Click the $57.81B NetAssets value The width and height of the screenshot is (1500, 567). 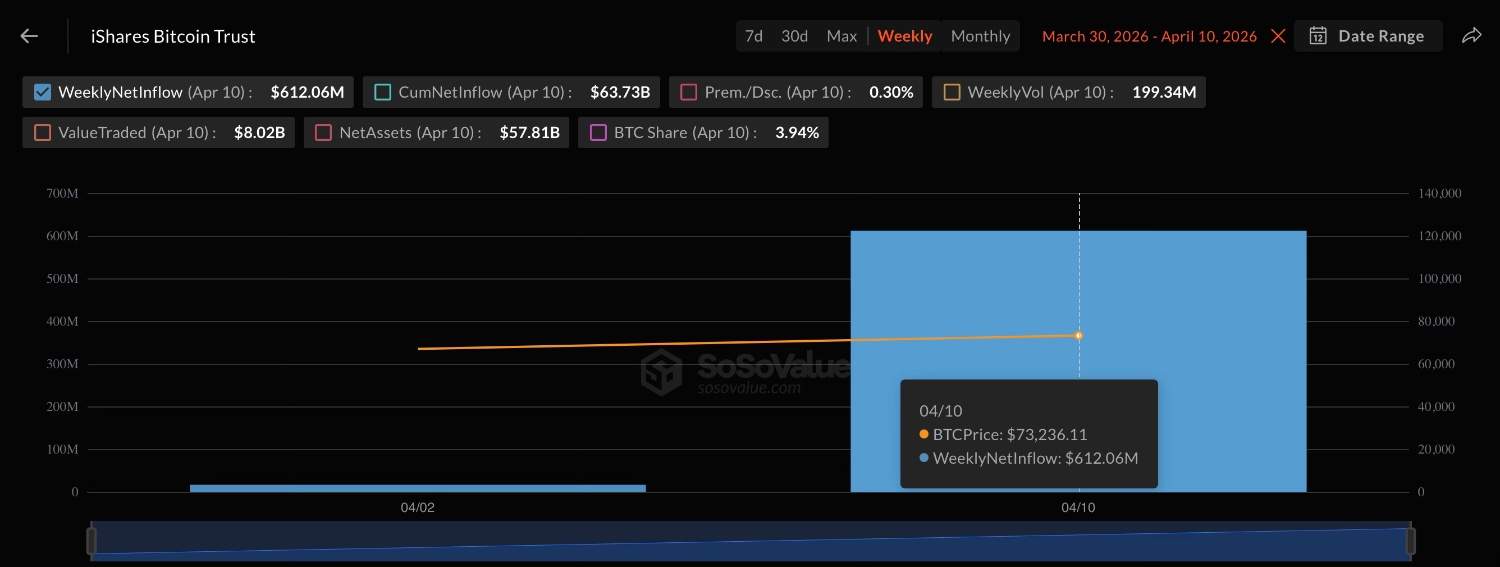[x=529, y=132]
